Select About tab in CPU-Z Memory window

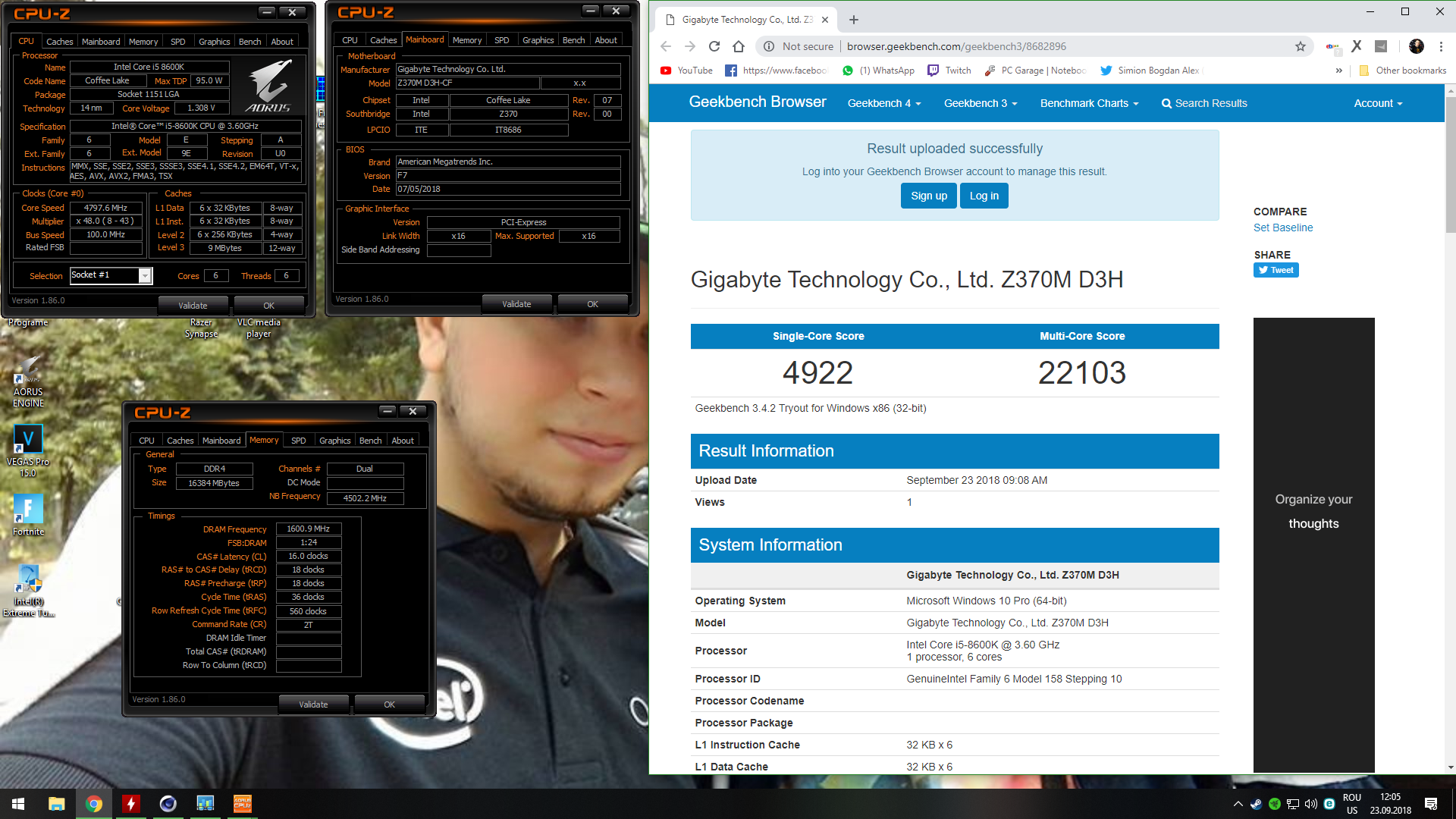pos(403,441)
